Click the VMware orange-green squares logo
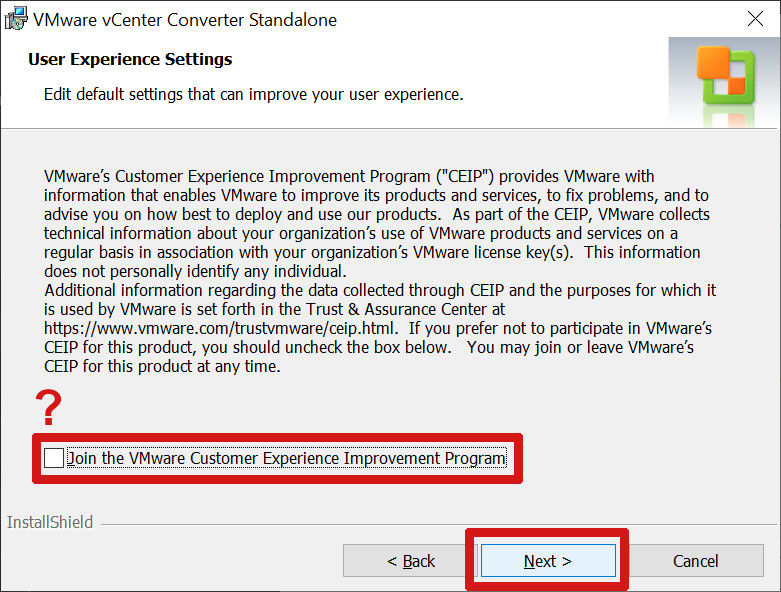 tap(726, 75)
